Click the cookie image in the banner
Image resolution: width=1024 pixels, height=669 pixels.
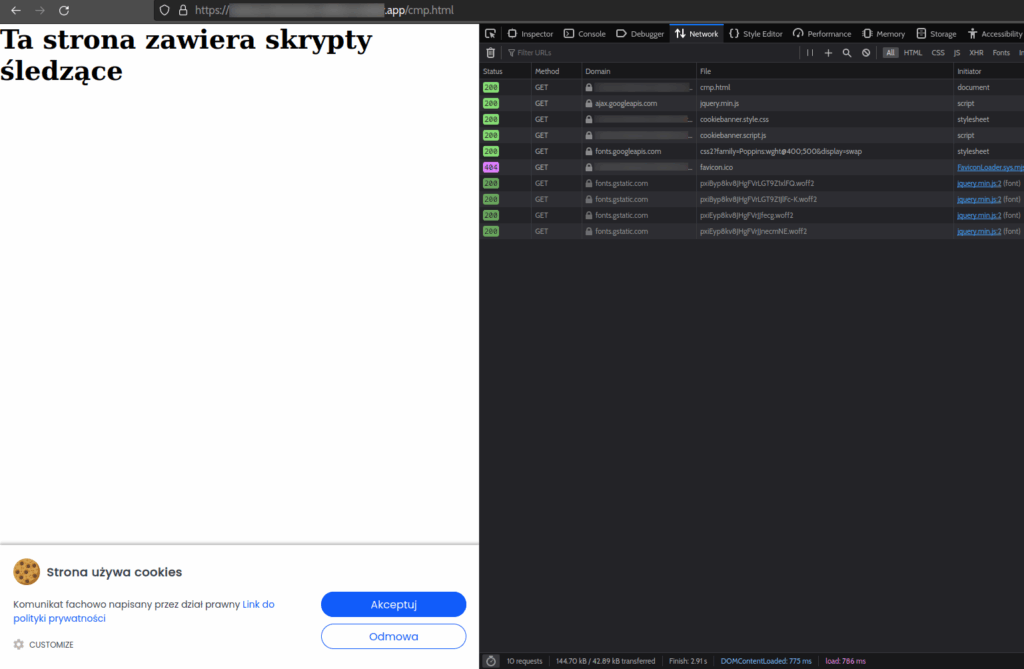(27, 572)
